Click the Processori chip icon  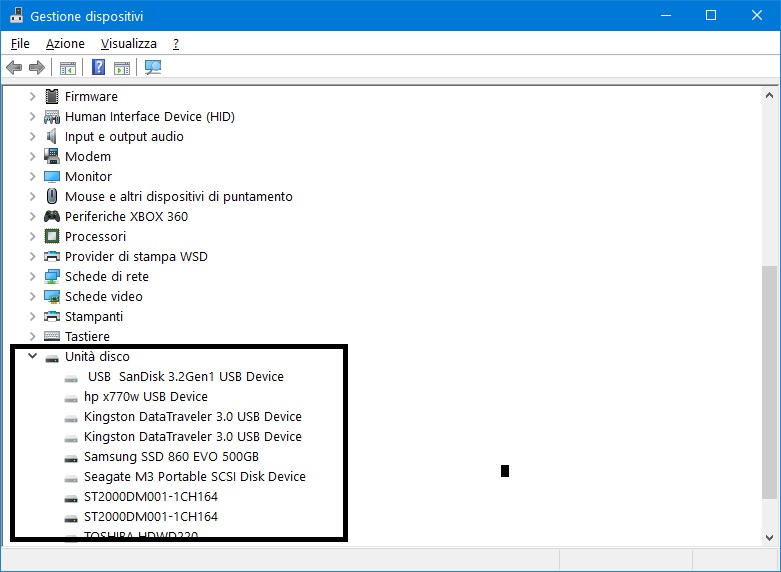click(52, 236)
